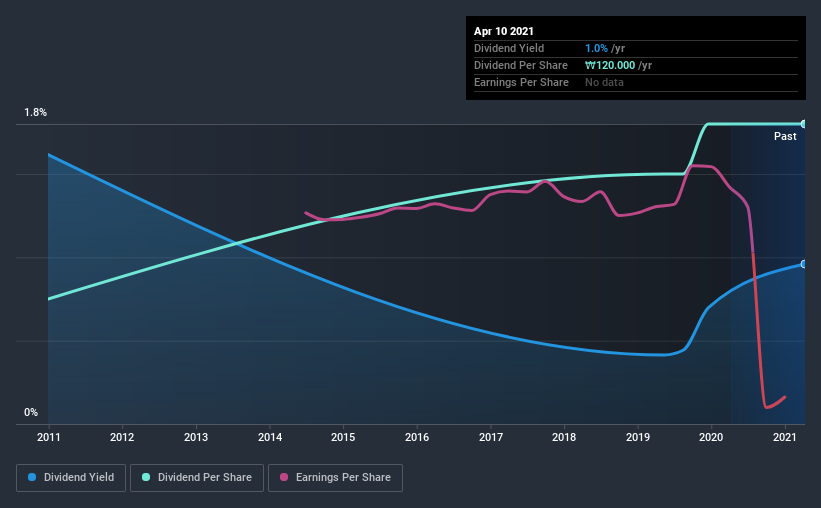Screen dimensions: 821x508
Task: Click the Dividend Per Share endpoint marker dot
Action: coord(803,124)
